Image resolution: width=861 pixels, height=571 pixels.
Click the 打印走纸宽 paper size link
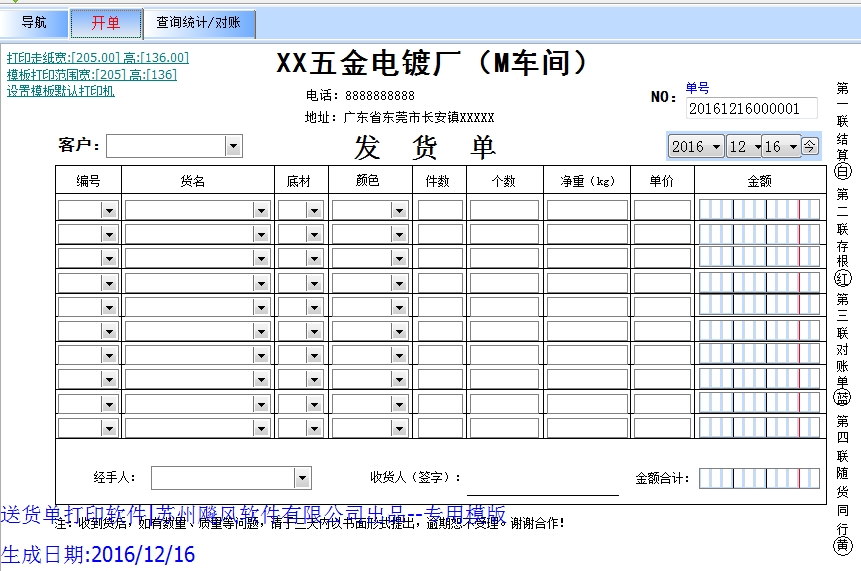[x=98, y=58]
